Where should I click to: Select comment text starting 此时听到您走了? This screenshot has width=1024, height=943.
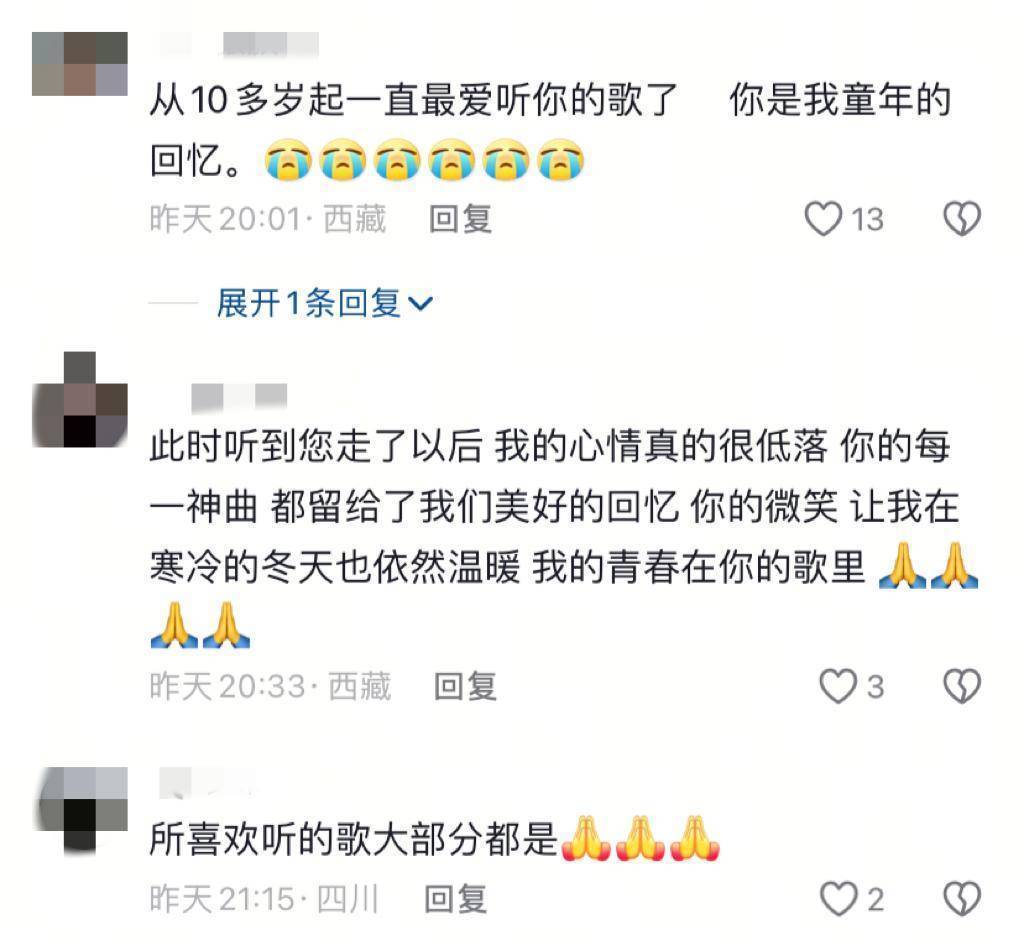(x=564, y=537)
